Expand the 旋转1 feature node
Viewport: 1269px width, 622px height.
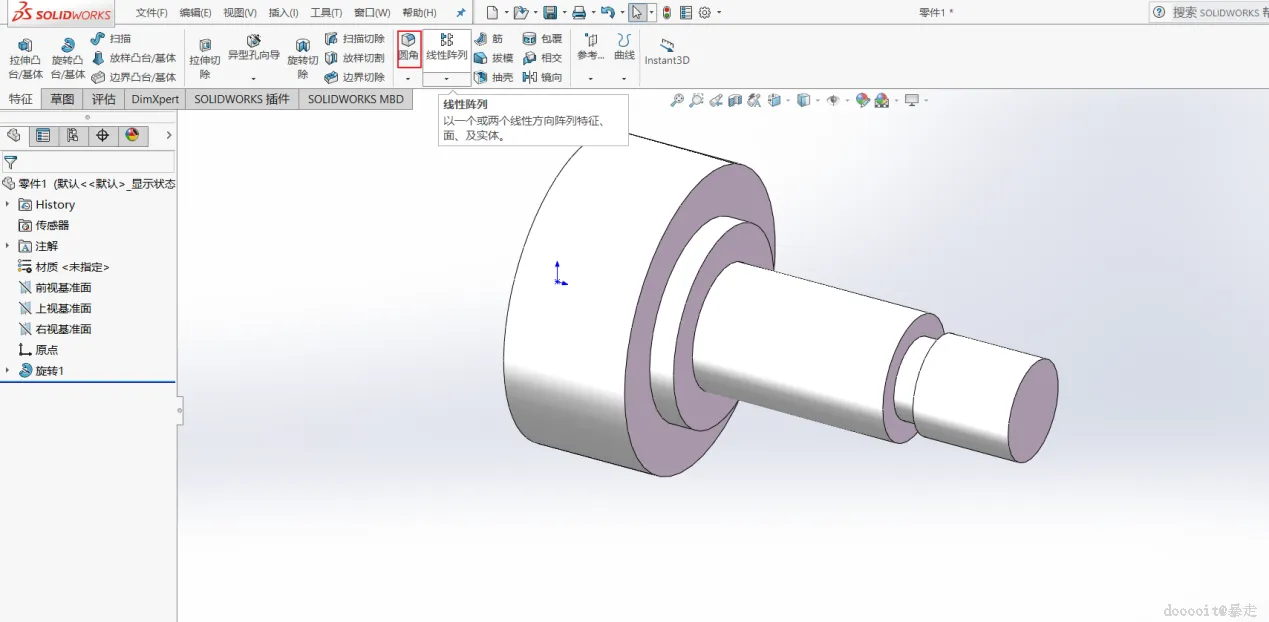point(8,371)
